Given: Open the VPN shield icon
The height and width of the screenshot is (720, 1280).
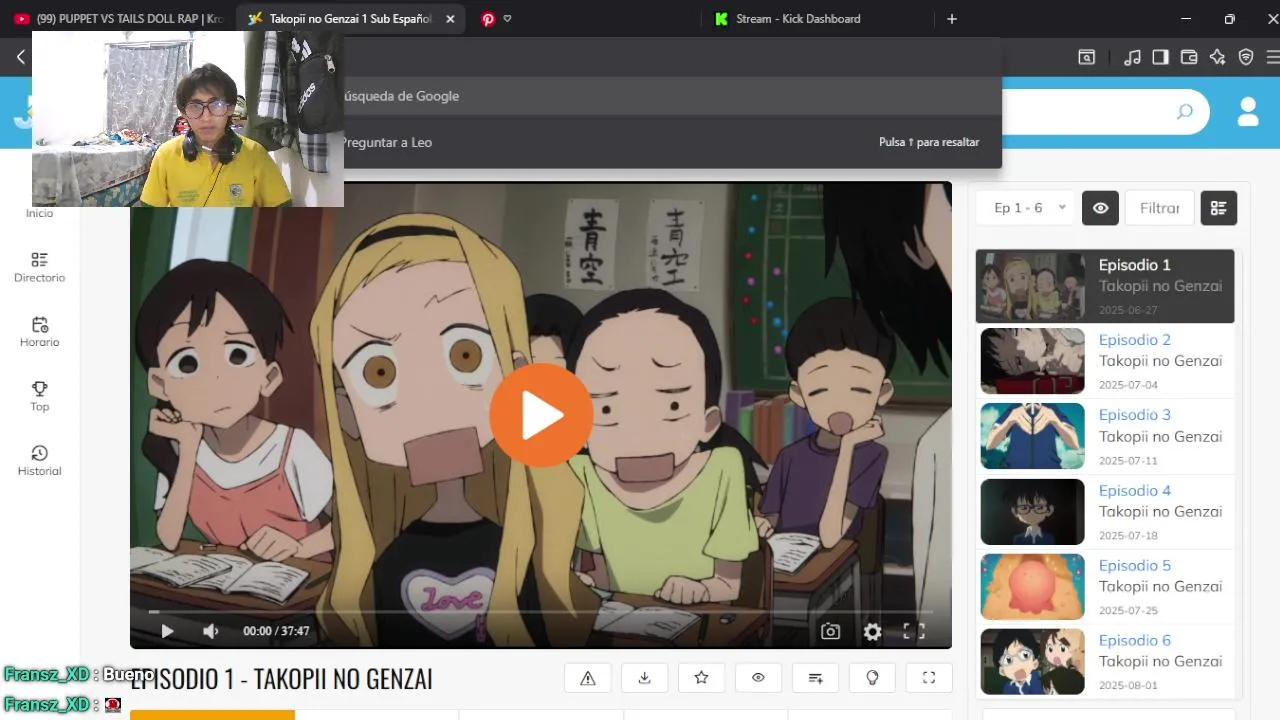Looking at the screenshot, I should [1246, 57].
